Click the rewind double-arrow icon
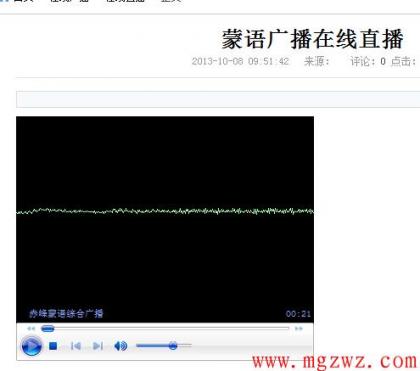420x371 pixels. (x=31, y=329)
